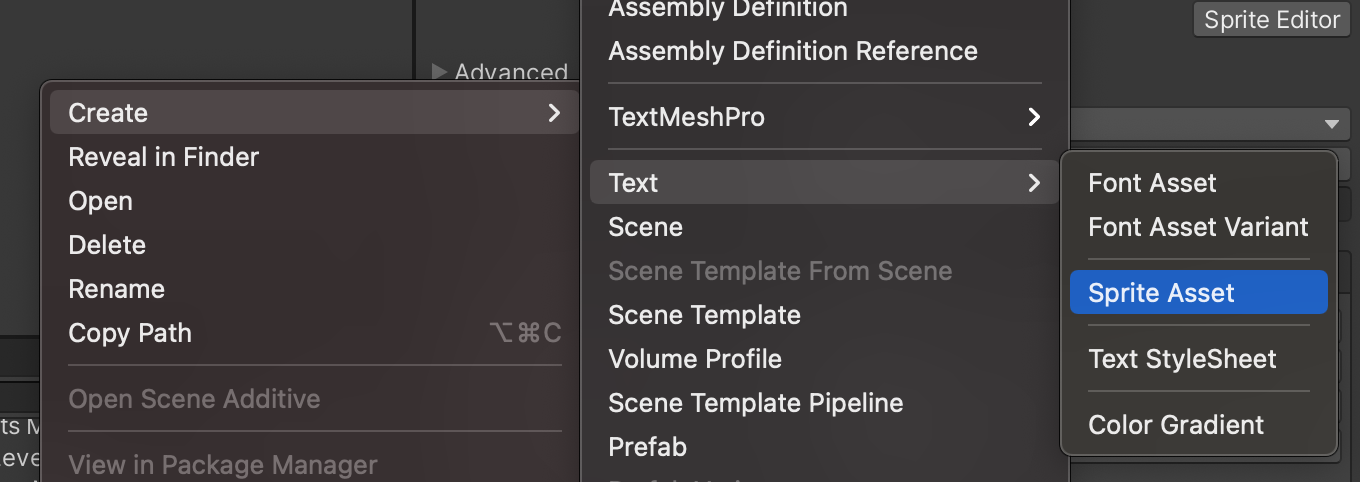1360x482 pixels.
Task: Choose Delete from context menu
Action: 107,245
